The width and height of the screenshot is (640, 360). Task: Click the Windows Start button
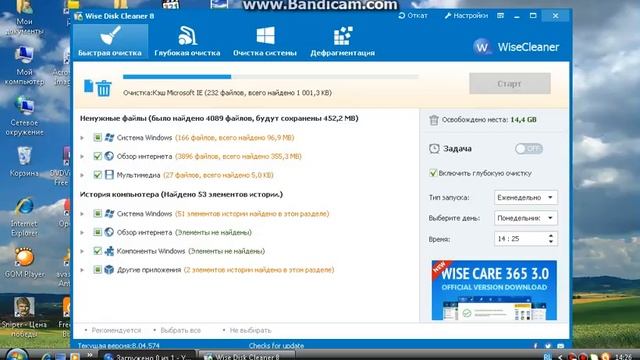pos(17,355)
